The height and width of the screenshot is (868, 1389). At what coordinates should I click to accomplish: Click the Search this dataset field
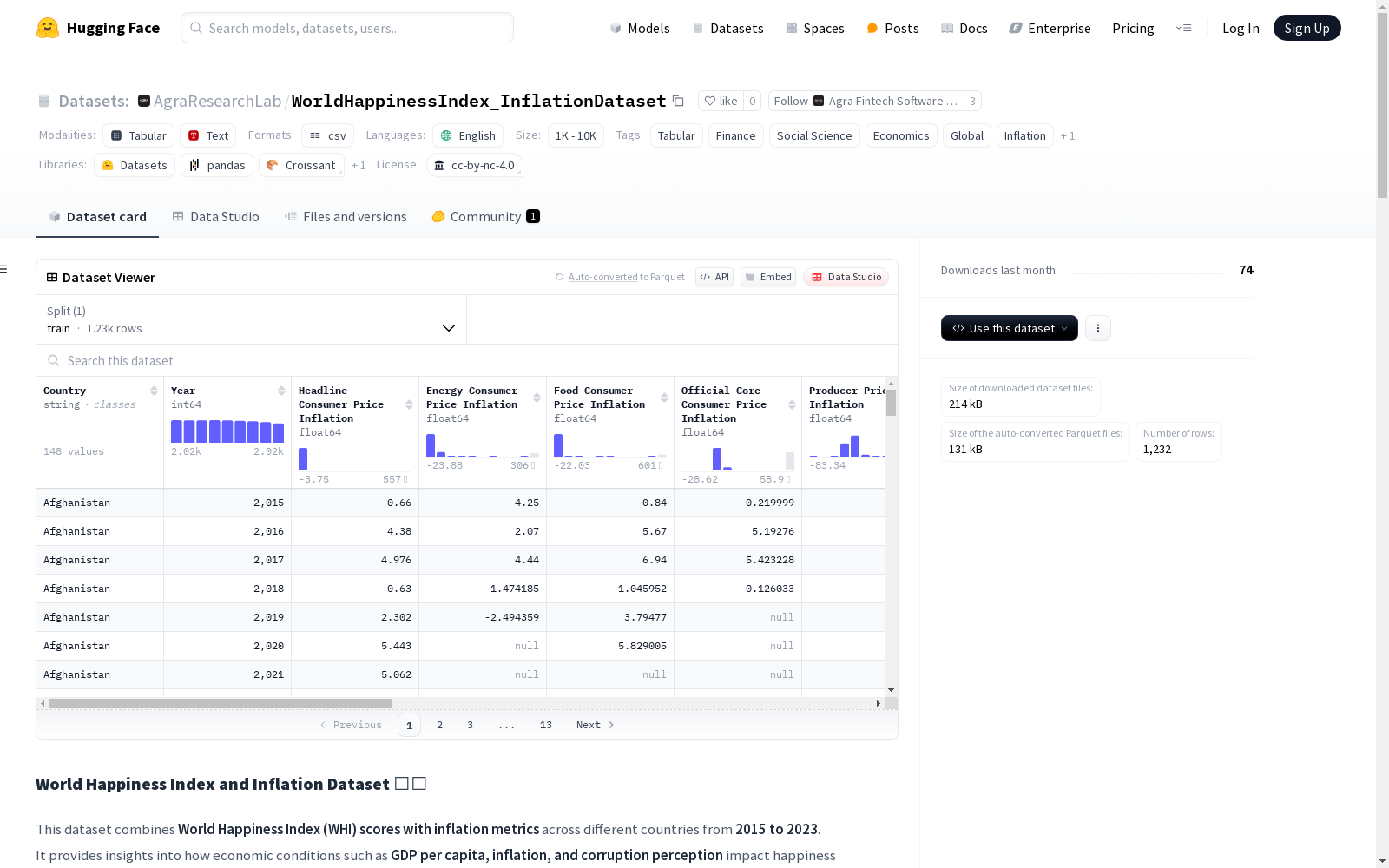pyautogui.click(x=467, y=360)
